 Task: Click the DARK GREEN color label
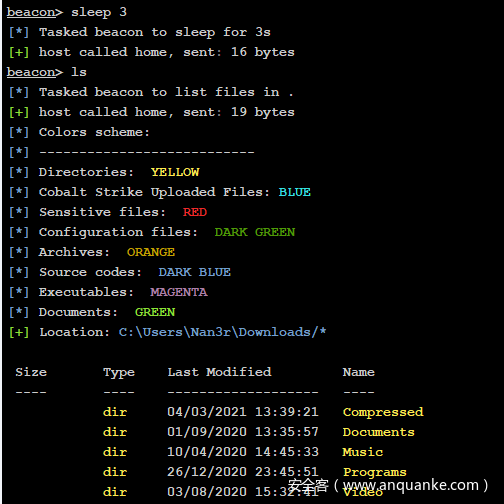(255, 232)
